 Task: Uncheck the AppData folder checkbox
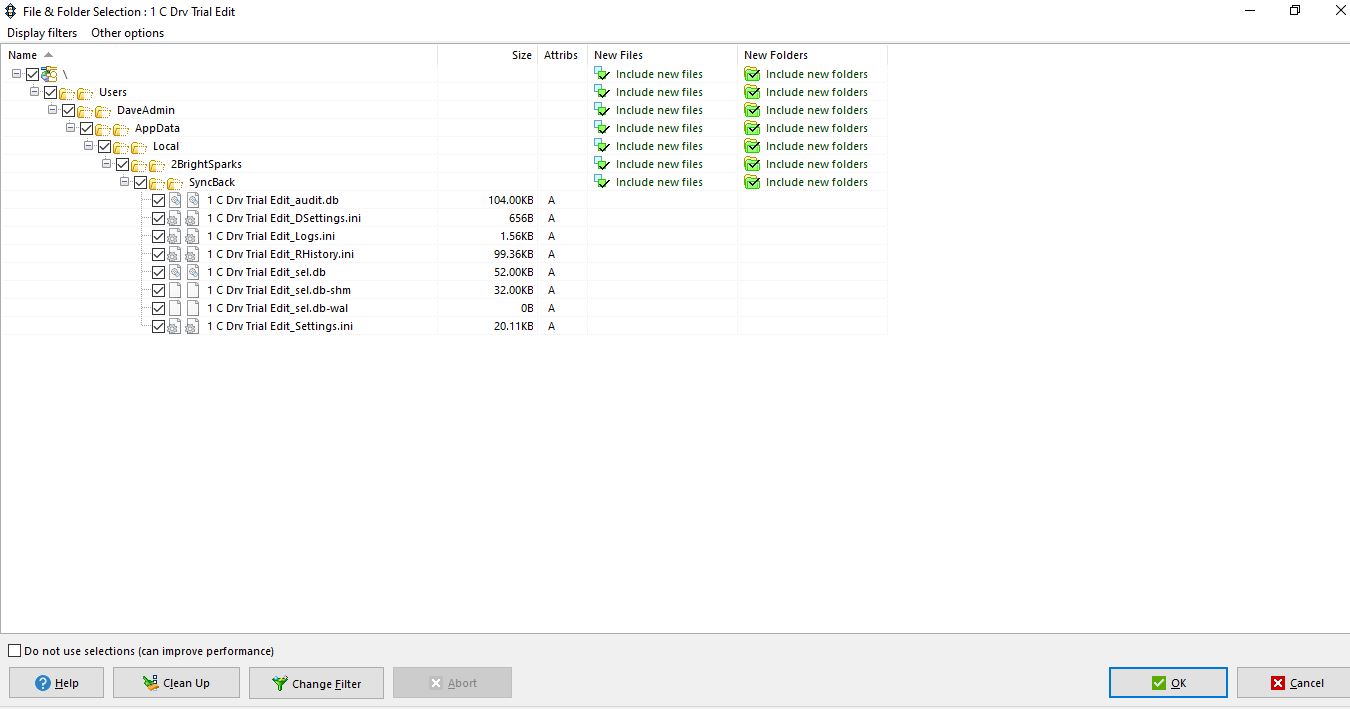click(x=87, y=128)
